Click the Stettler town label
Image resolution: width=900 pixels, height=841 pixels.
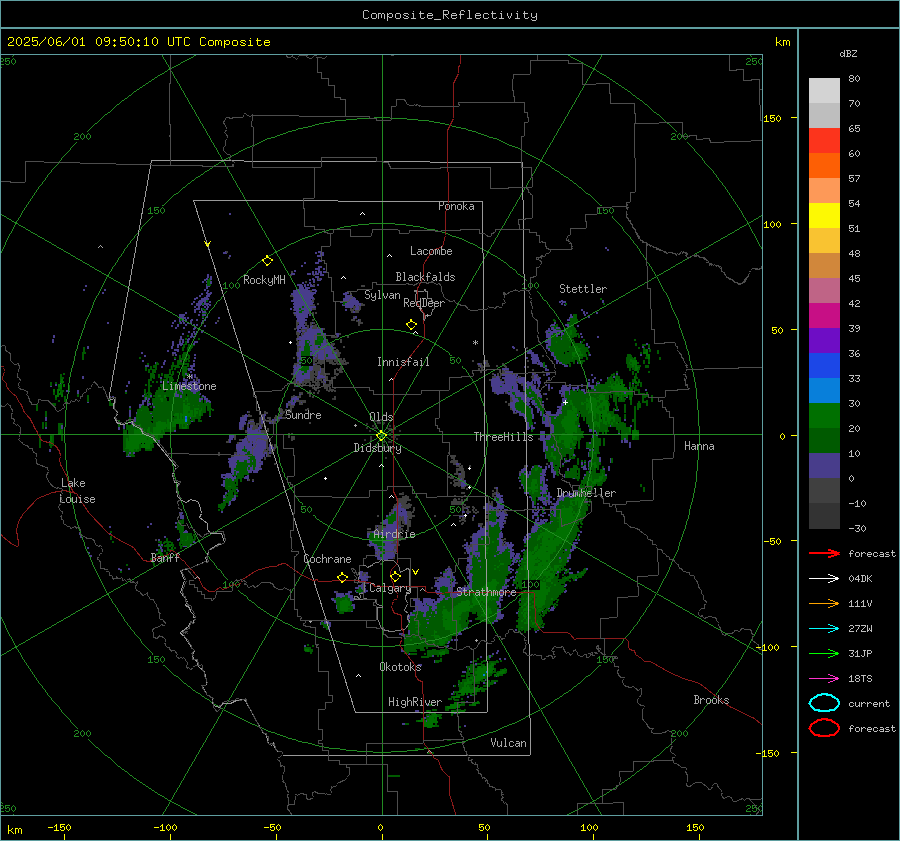tap(583, 289)
